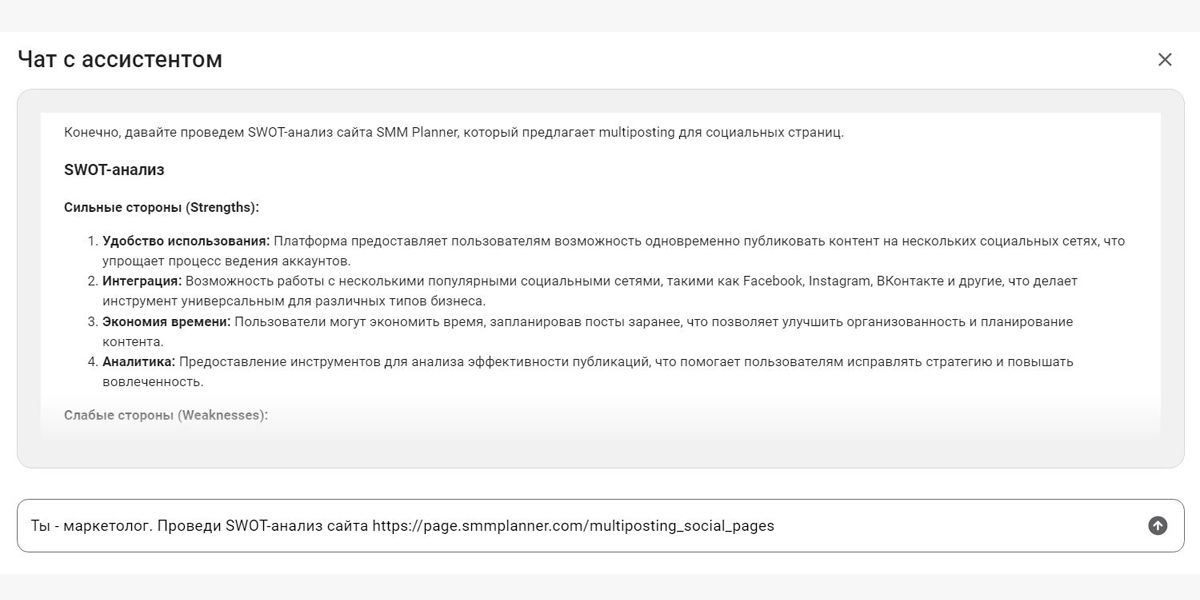Click the Слабые стороны (Weaknesses) label
This screenshot has height=600, width=1200.
pos(167,414)
